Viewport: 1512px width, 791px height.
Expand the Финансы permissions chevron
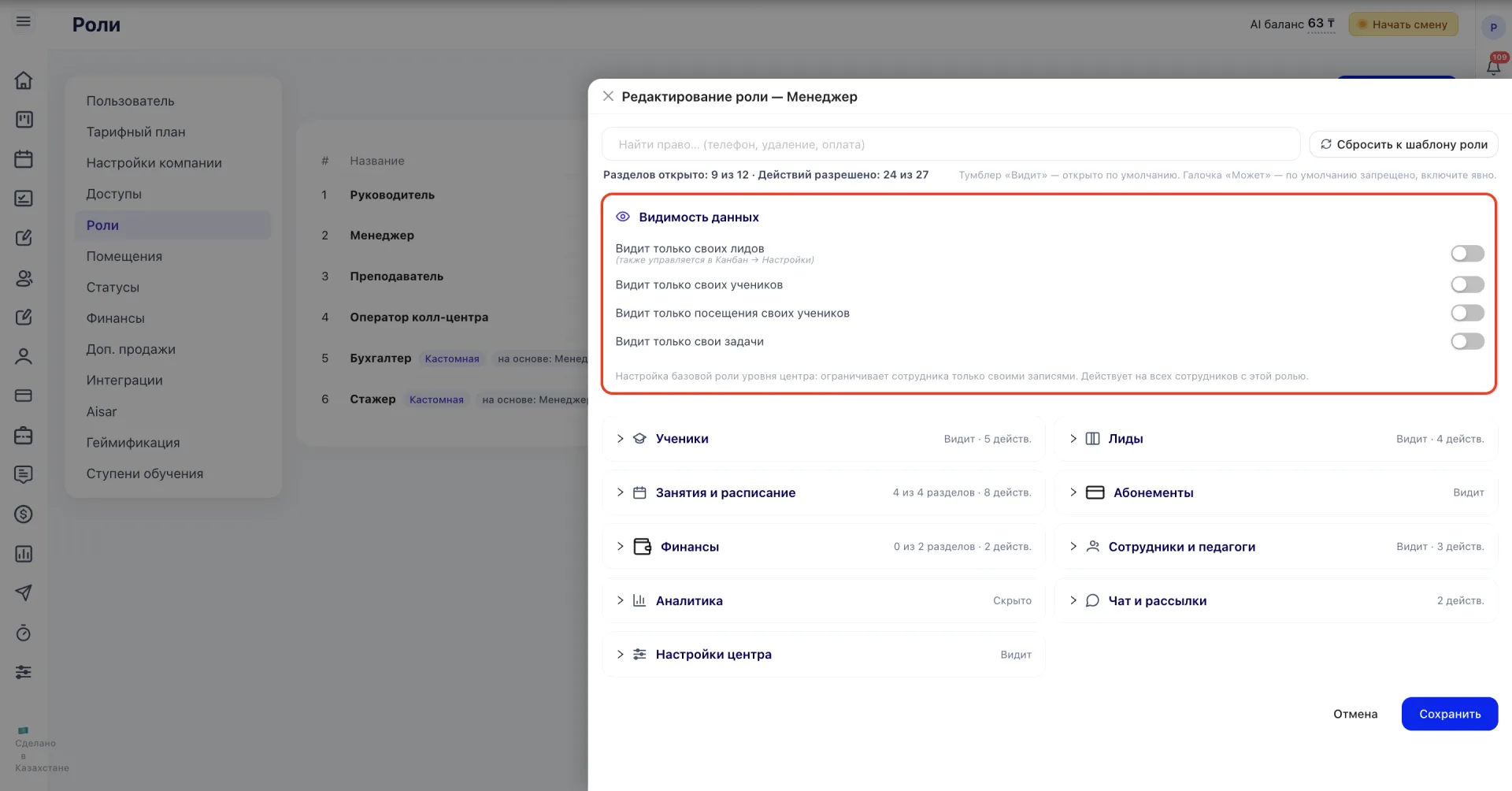tap(620, 547)
